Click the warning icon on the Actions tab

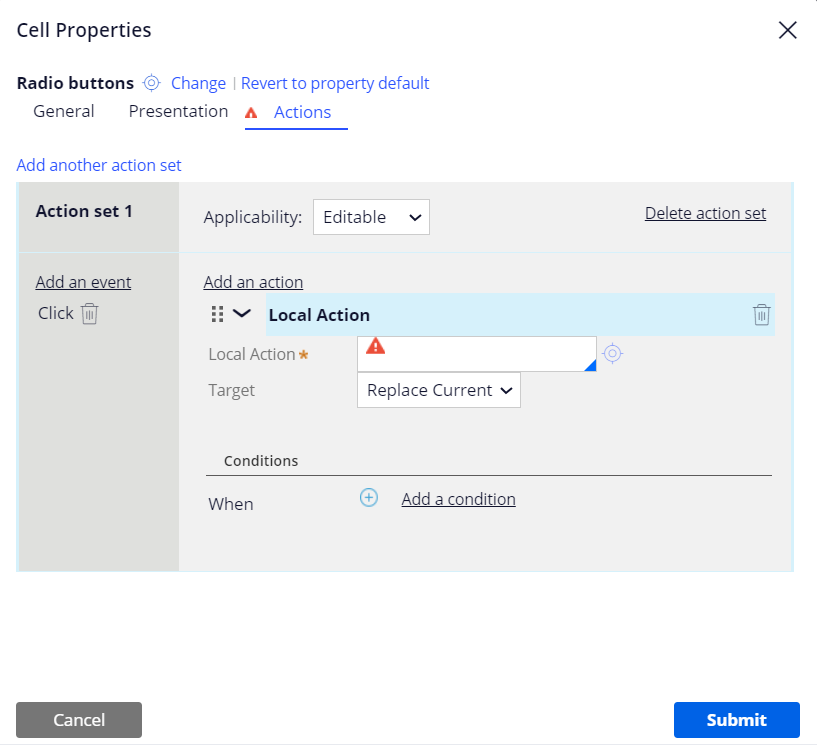point(252,113)
